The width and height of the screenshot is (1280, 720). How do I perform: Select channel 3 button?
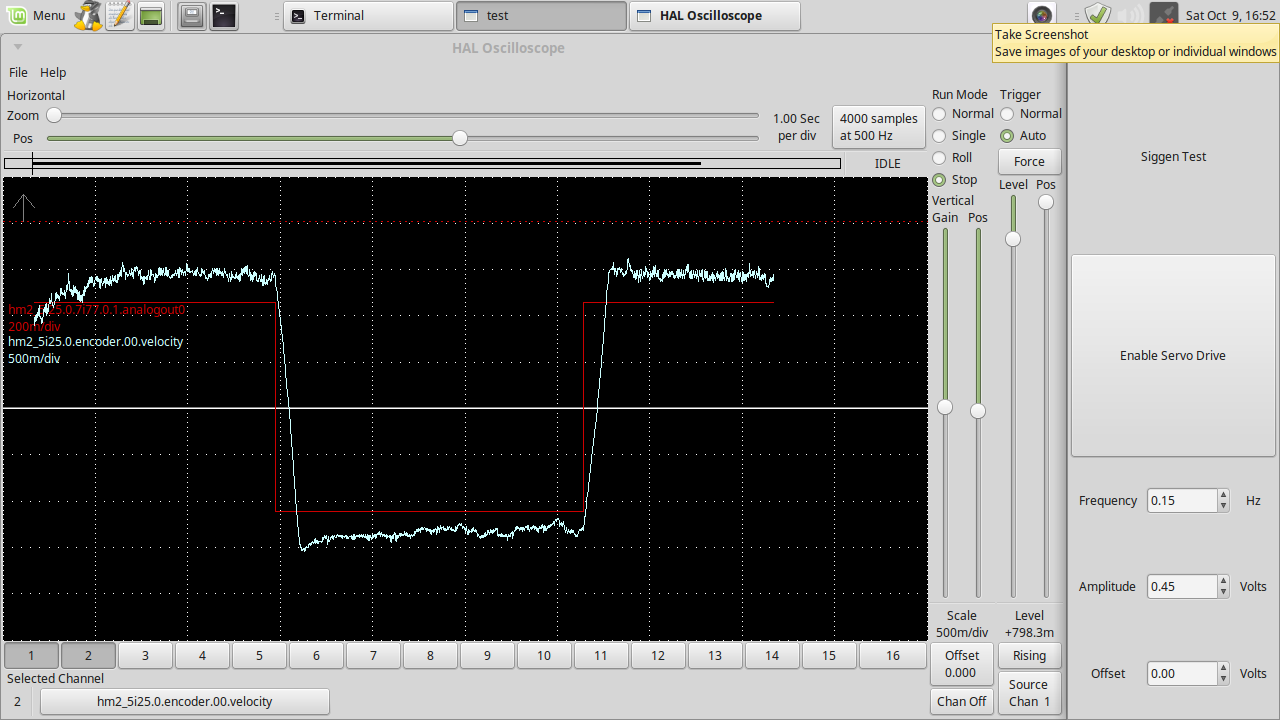point(145,655)
